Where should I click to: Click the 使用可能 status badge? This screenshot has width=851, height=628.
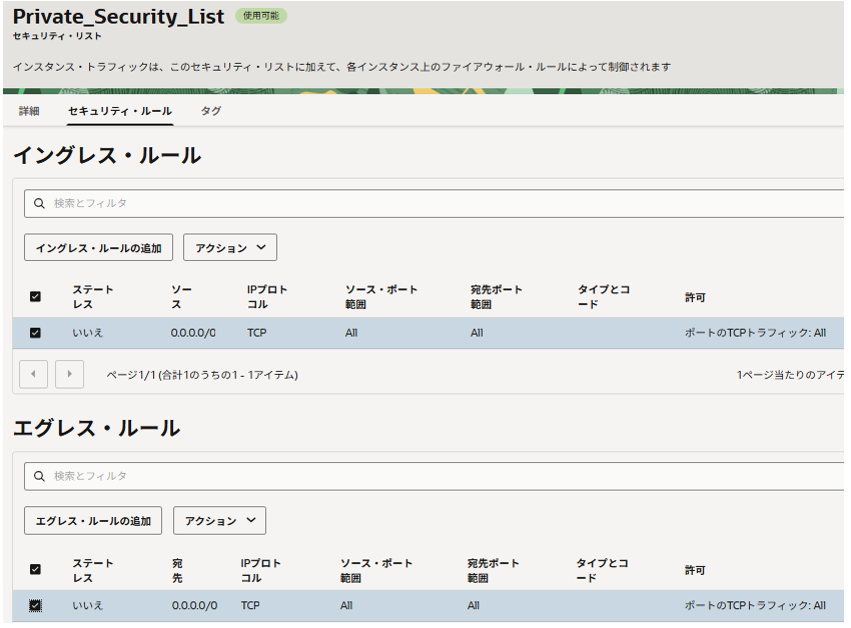tap(261, 16)
